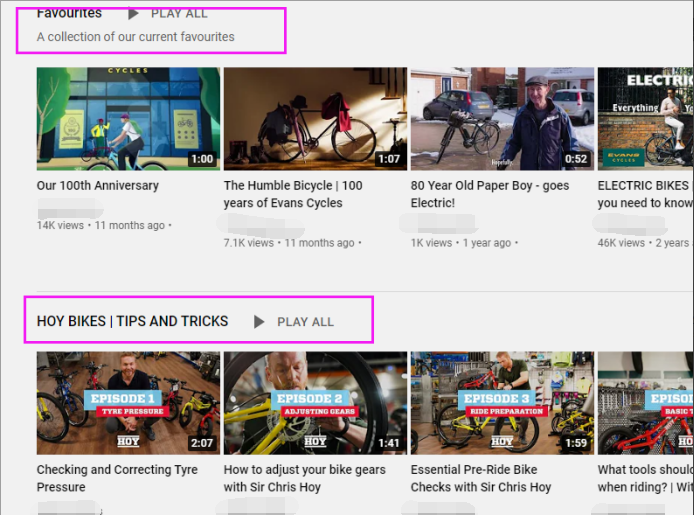Open the Episode 4 Basic Tools thumbnail
Screen dimensions: 694x515
tap(646, 403)
